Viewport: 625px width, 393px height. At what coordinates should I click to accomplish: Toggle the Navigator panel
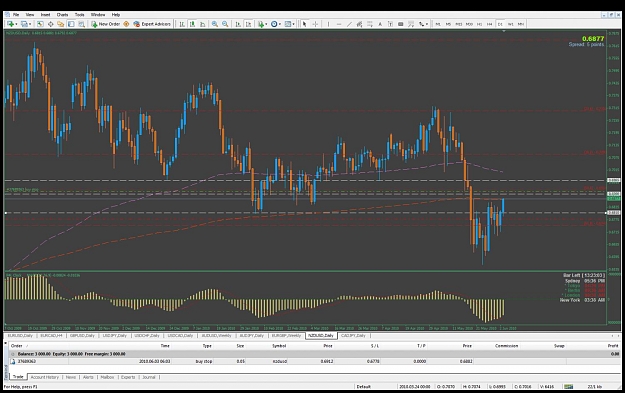pos(61,24)
